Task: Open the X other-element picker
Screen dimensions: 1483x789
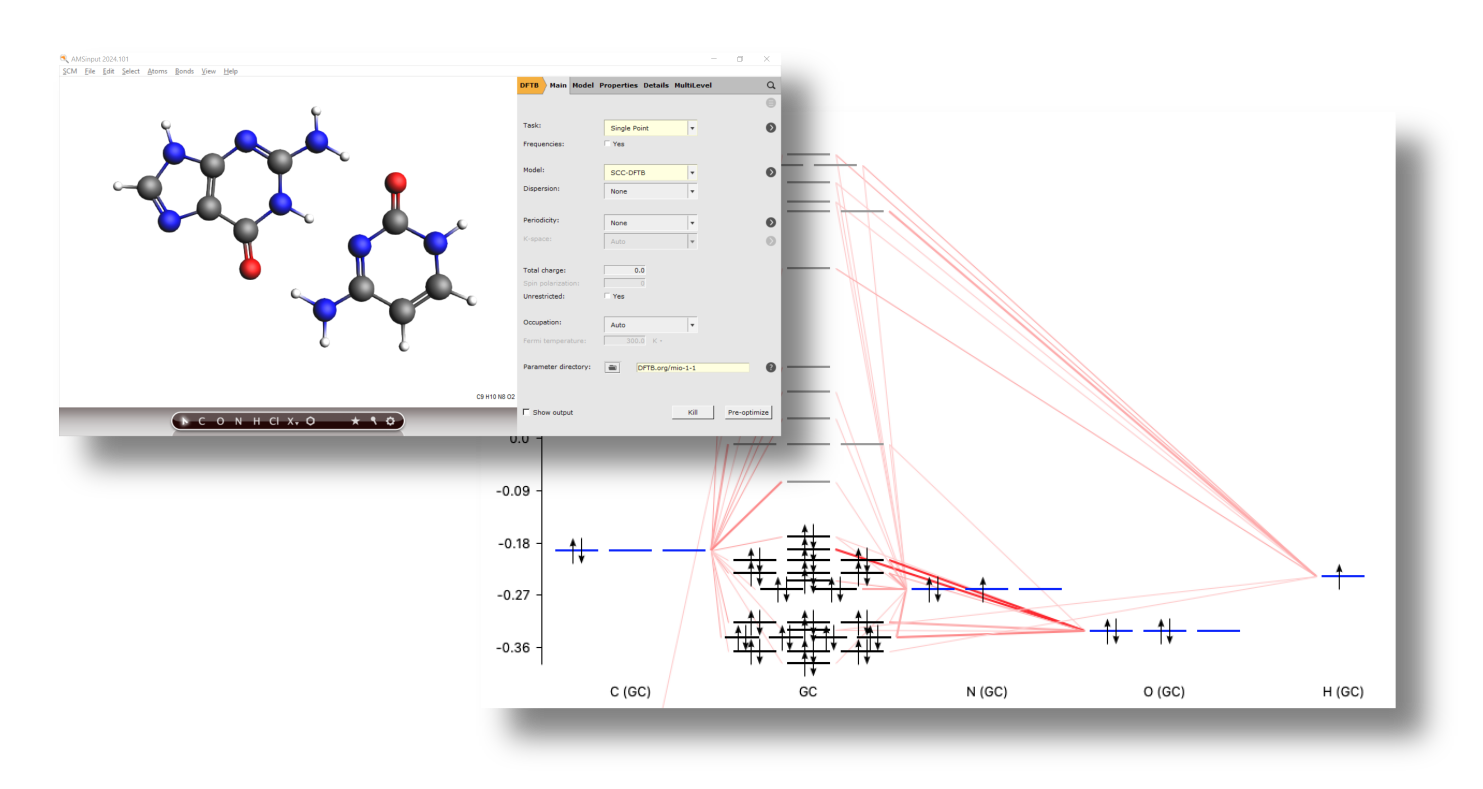Action: [292, 421]
